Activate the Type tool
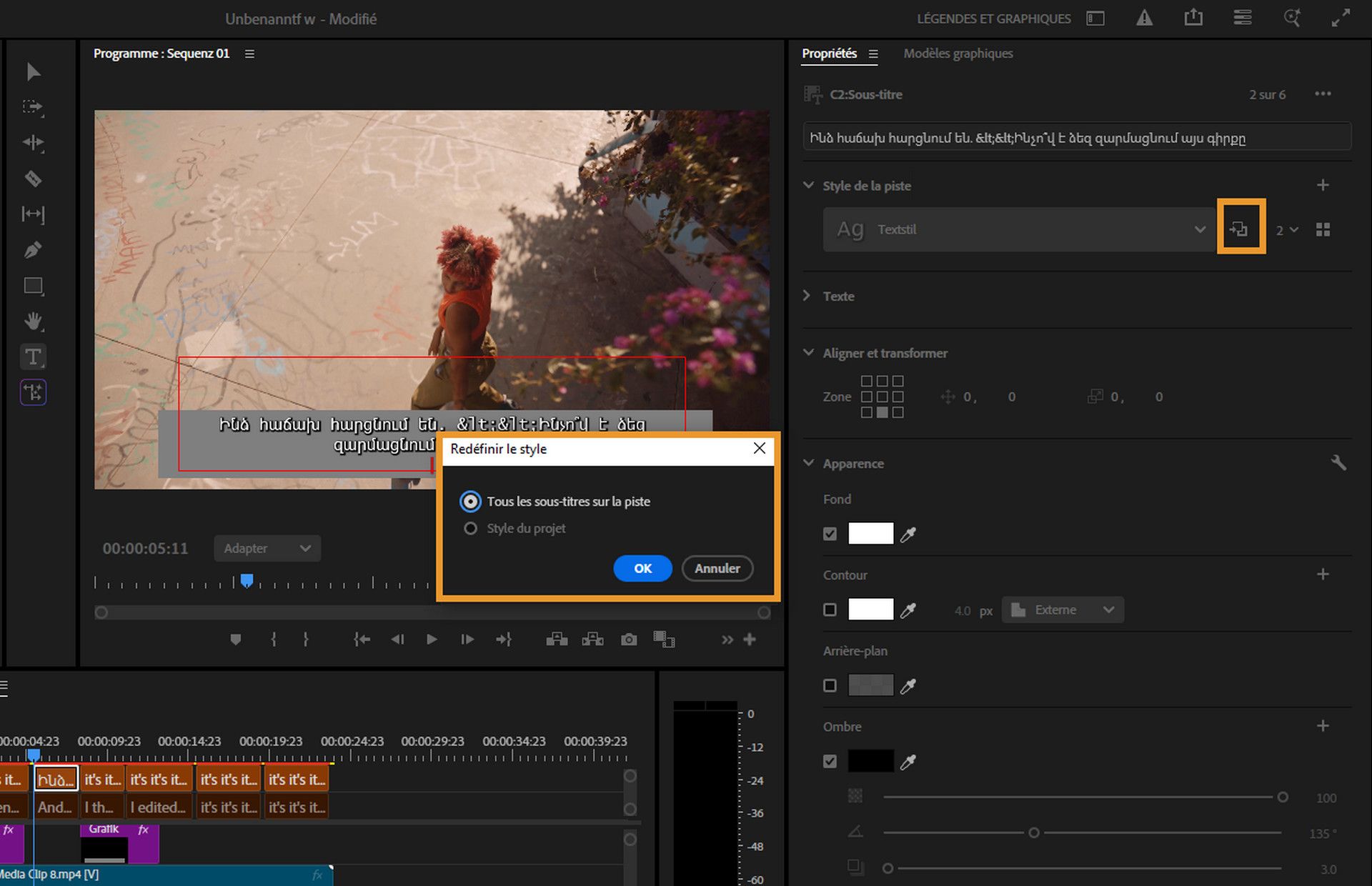Screen dimensions: 1372x886 [33, 356]
